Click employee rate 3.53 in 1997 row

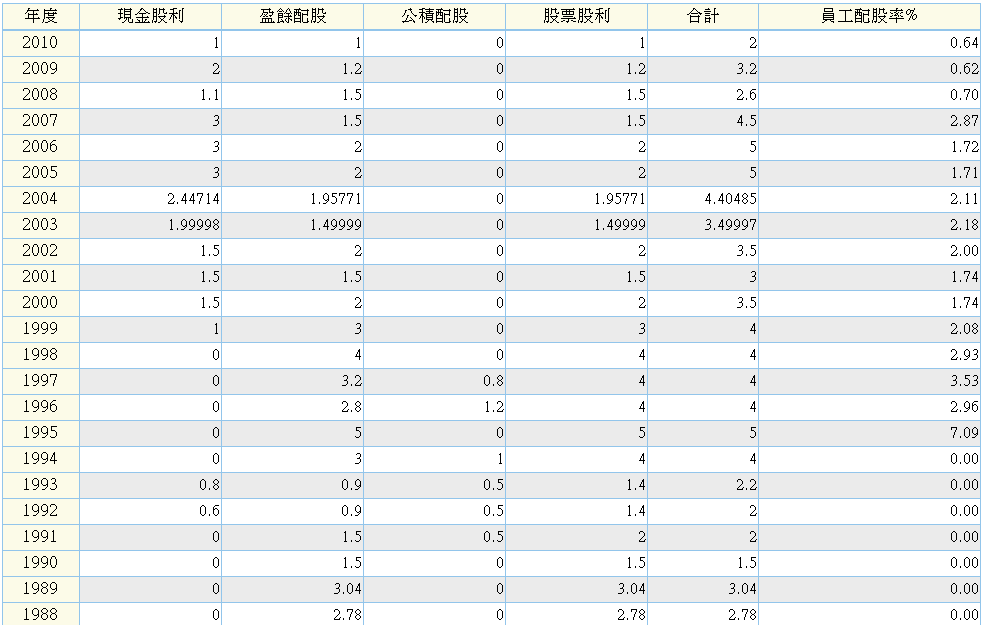tap(964, 381)
